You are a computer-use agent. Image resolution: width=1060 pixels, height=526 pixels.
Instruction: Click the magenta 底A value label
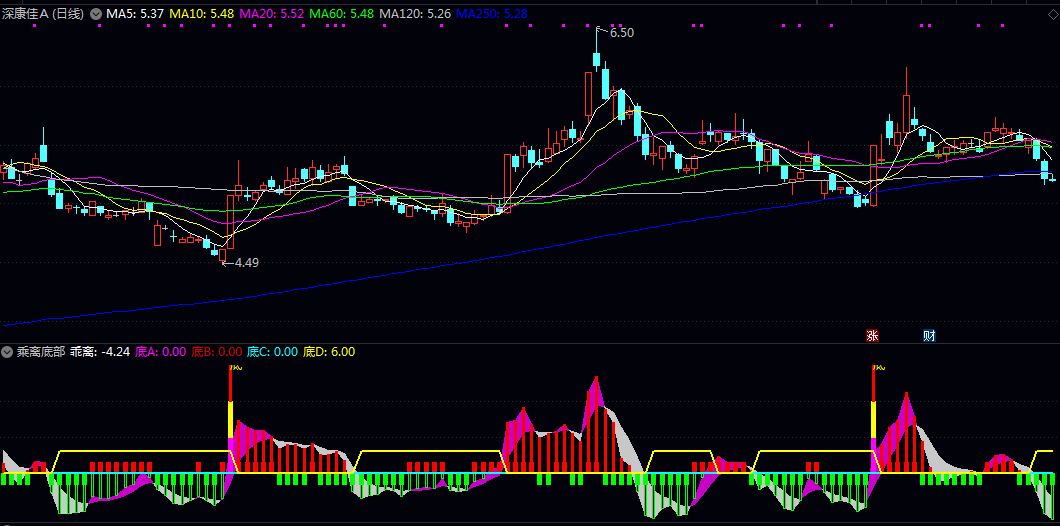click(161, 352)
